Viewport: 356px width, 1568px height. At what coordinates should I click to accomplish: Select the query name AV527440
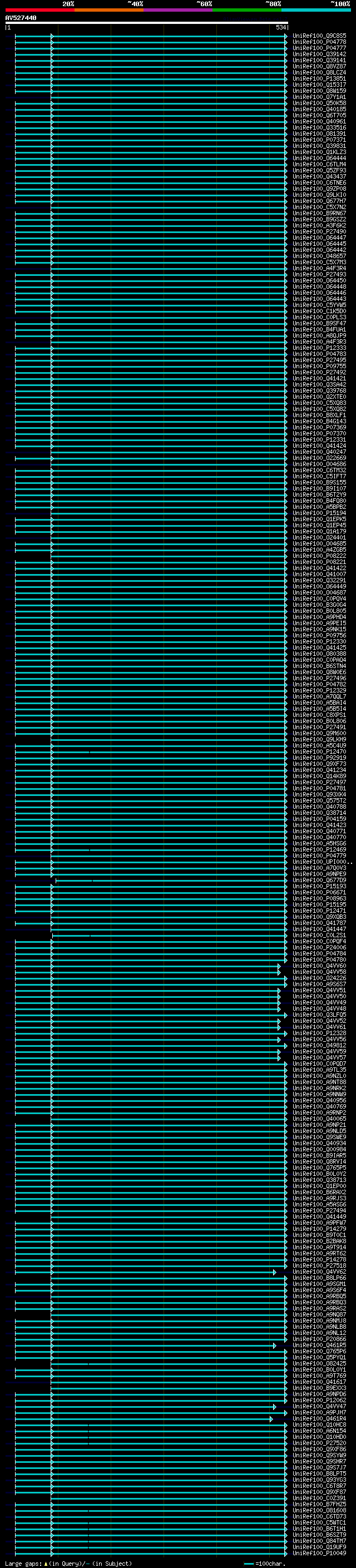coord(21,18)
